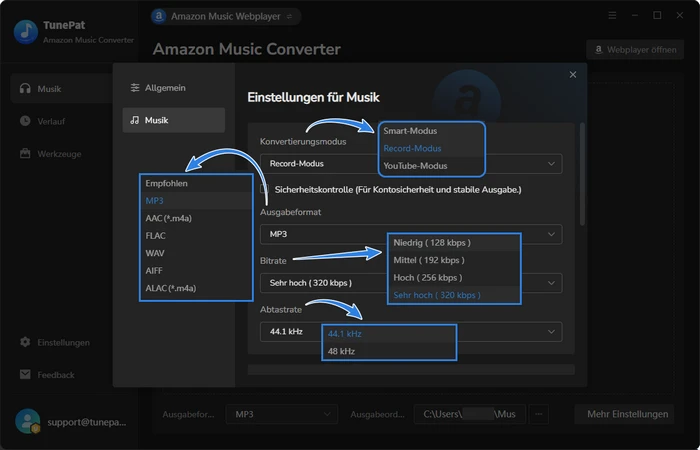Open Einstellungen in main sidebar
700x450 pixels.
click(x=61, y=342)
